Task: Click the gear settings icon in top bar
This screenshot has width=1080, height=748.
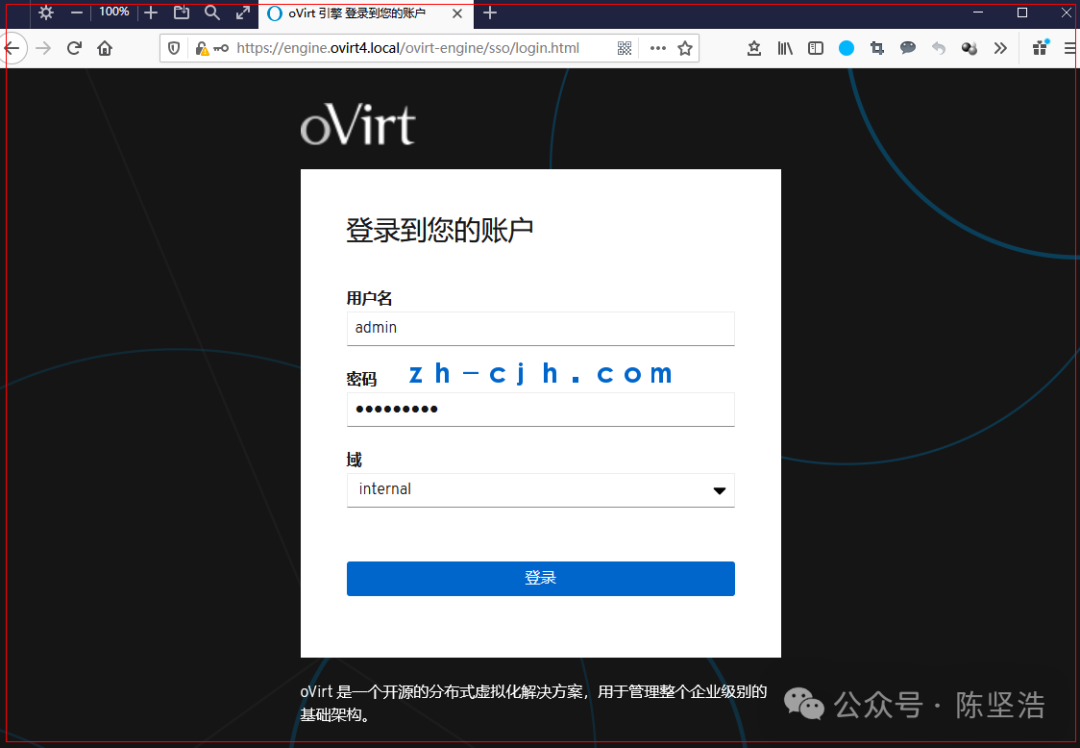Action: tap(46, 12)
